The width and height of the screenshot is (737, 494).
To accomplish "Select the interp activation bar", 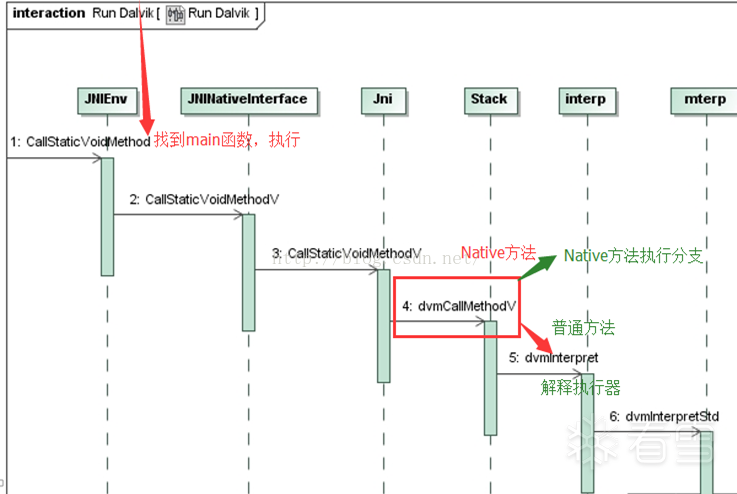I will click(588, 433).
